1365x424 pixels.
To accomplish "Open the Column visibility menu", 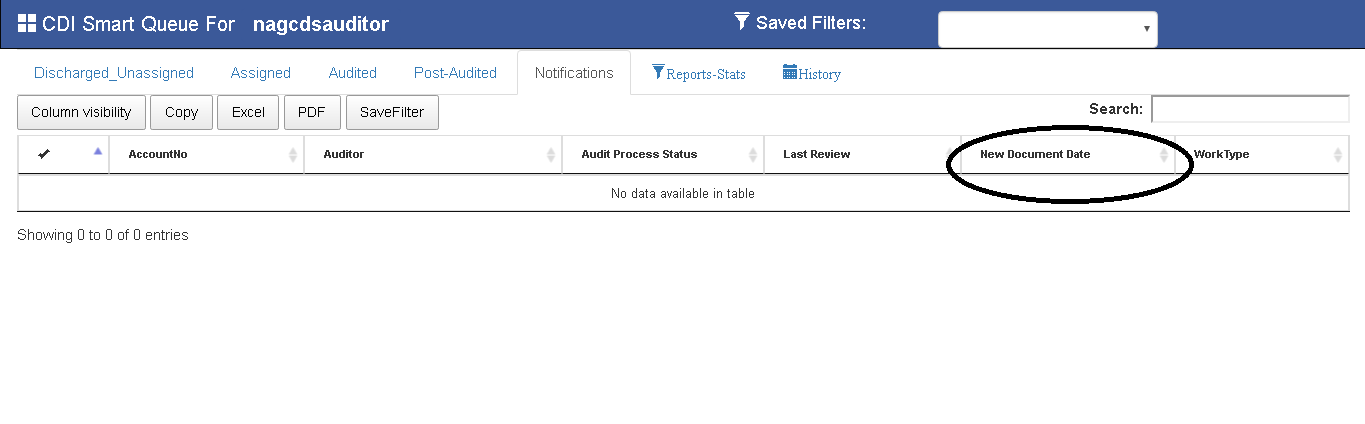I will point(81,113).
